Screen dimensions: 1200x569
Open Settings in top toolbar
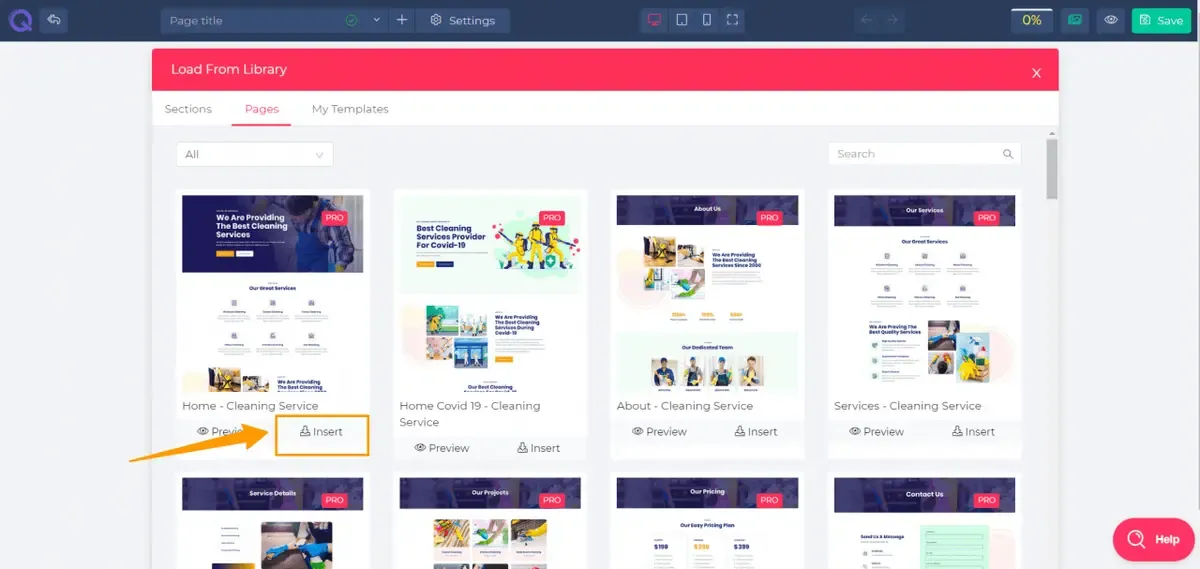point(463,20)
